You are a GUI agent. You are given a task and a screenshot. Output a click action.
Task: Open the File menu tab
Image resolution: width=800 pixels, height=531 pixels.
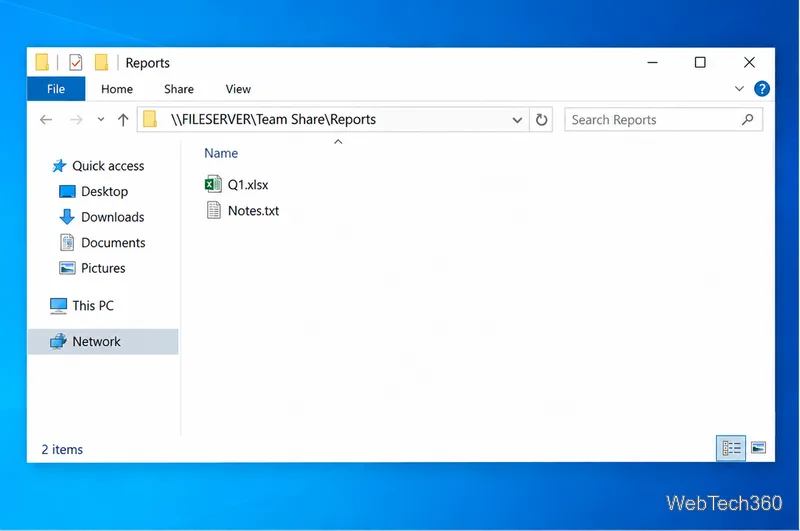[56, 89]
